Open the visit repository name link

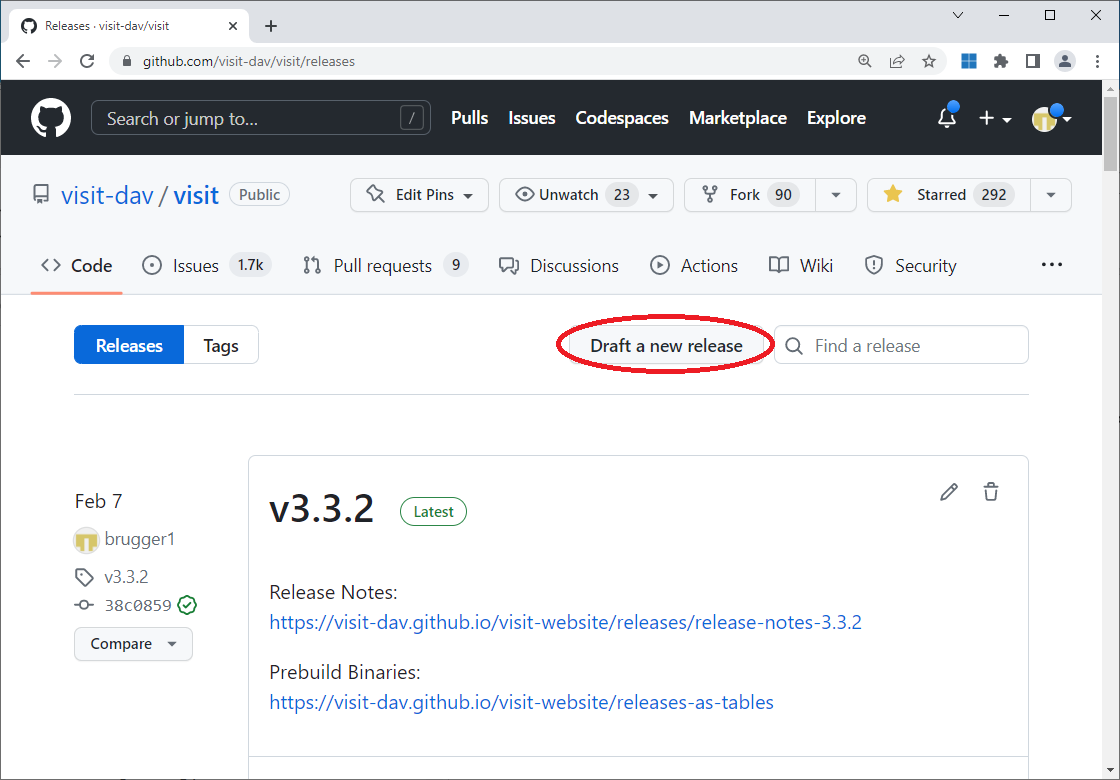196,195
